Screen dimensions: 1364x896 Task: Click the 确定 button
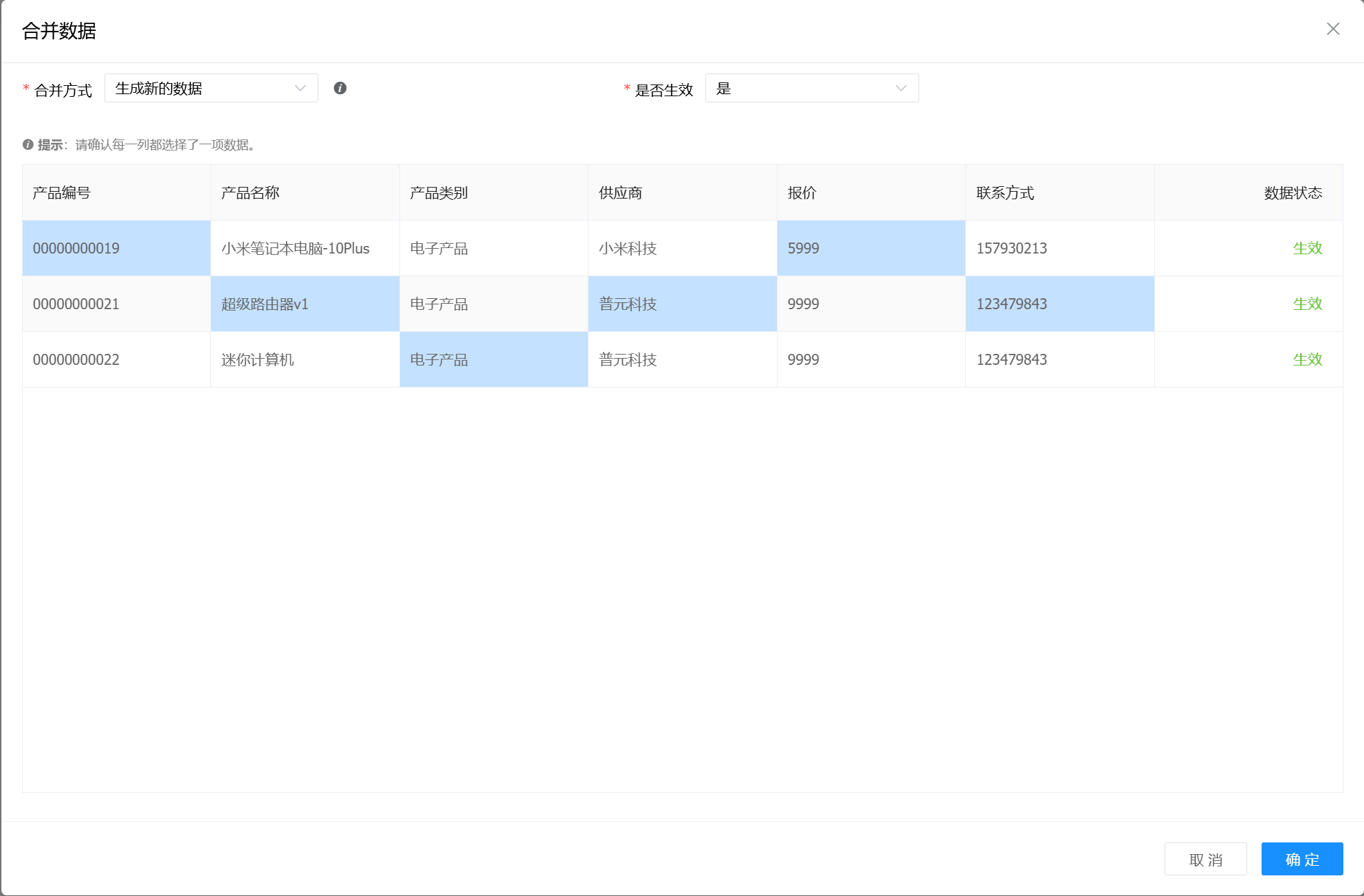(x=1301, y=859)
